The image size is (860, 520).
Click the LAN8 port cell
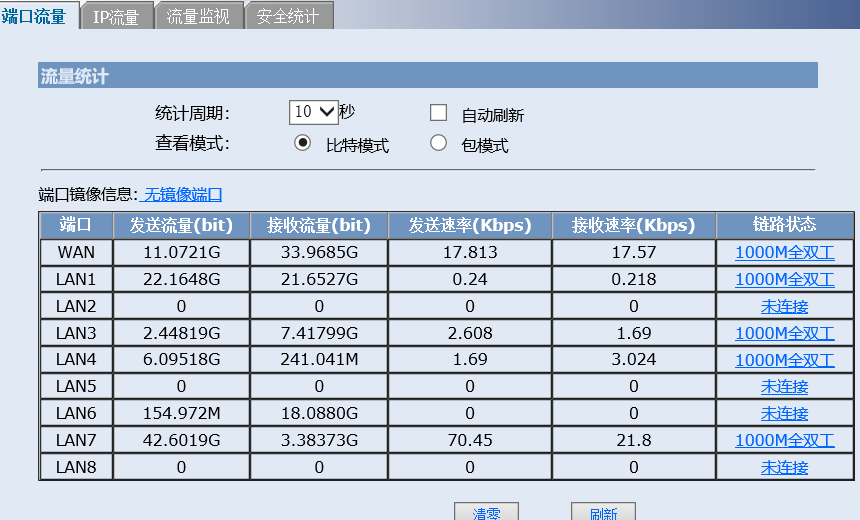76,467
